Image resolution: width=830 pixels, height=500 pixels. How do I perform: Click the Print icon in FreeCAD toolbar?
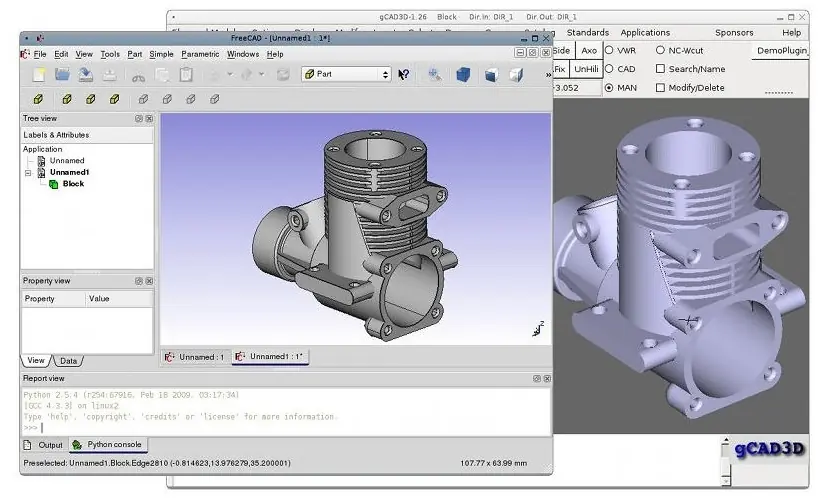110,75
